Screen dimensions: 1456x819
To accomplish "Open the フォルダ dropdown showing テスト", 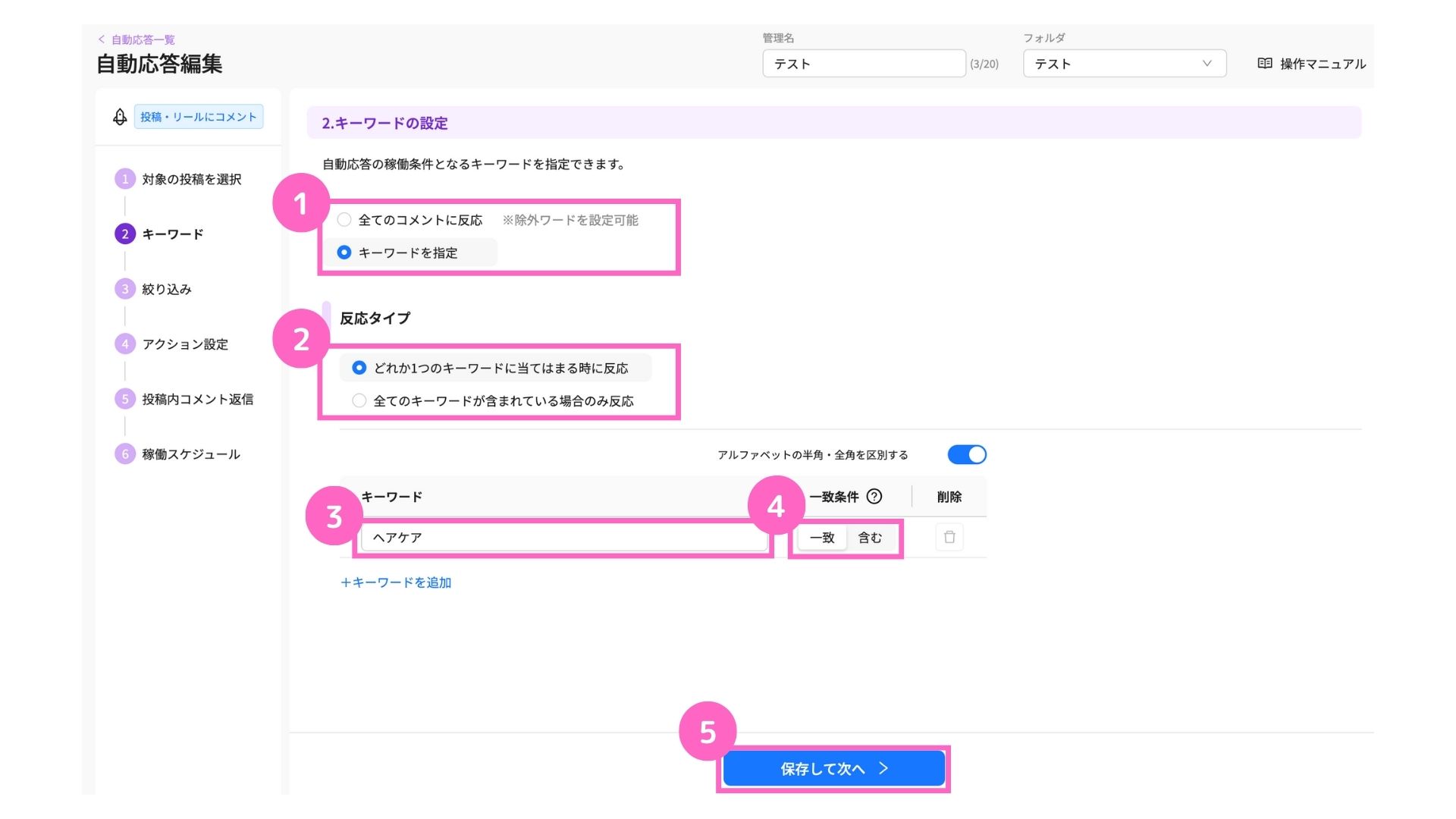I will [1125, 64].
